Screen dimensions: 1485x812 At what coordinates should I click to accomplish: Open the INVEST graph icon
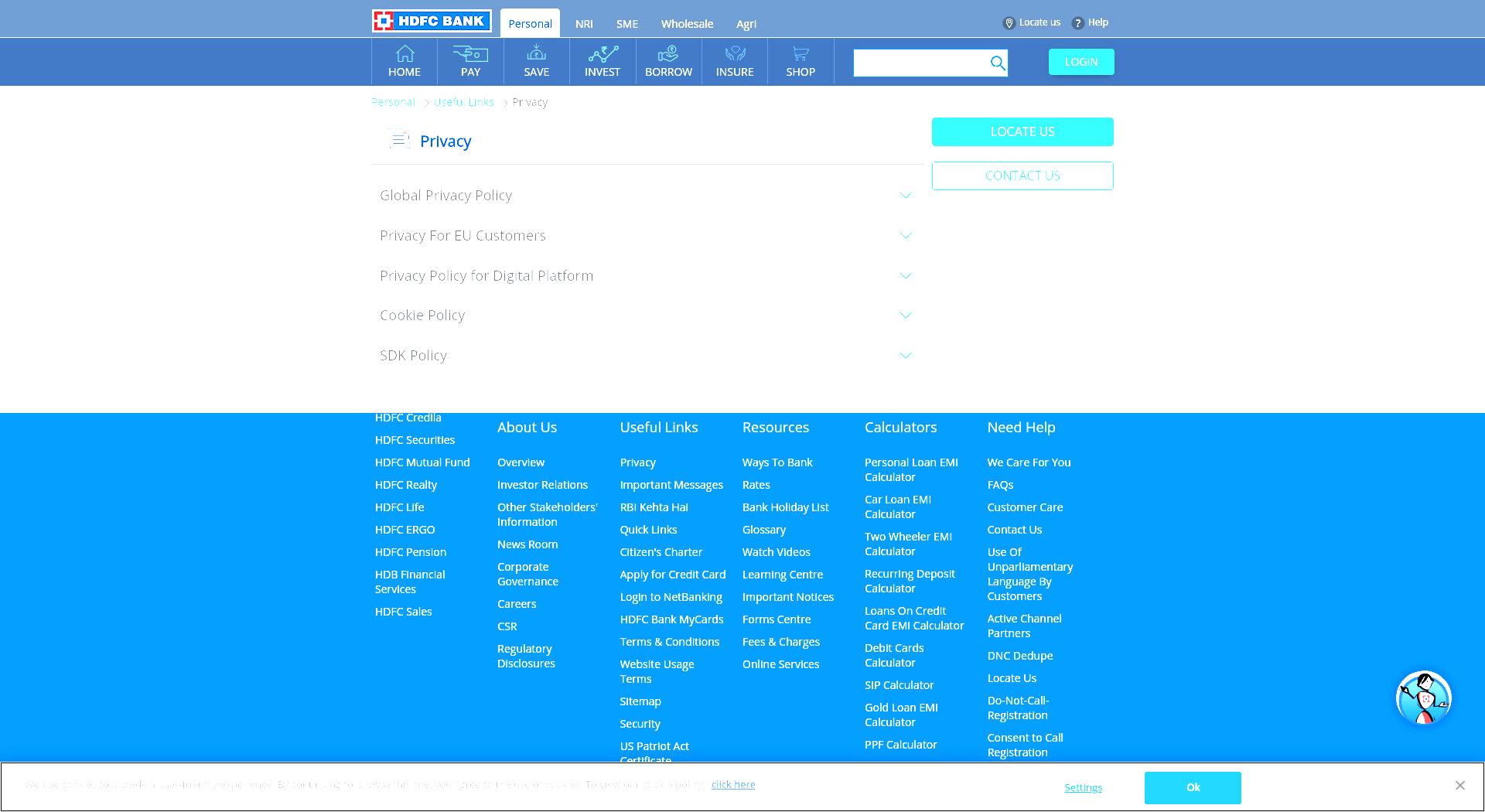point(603,53)
